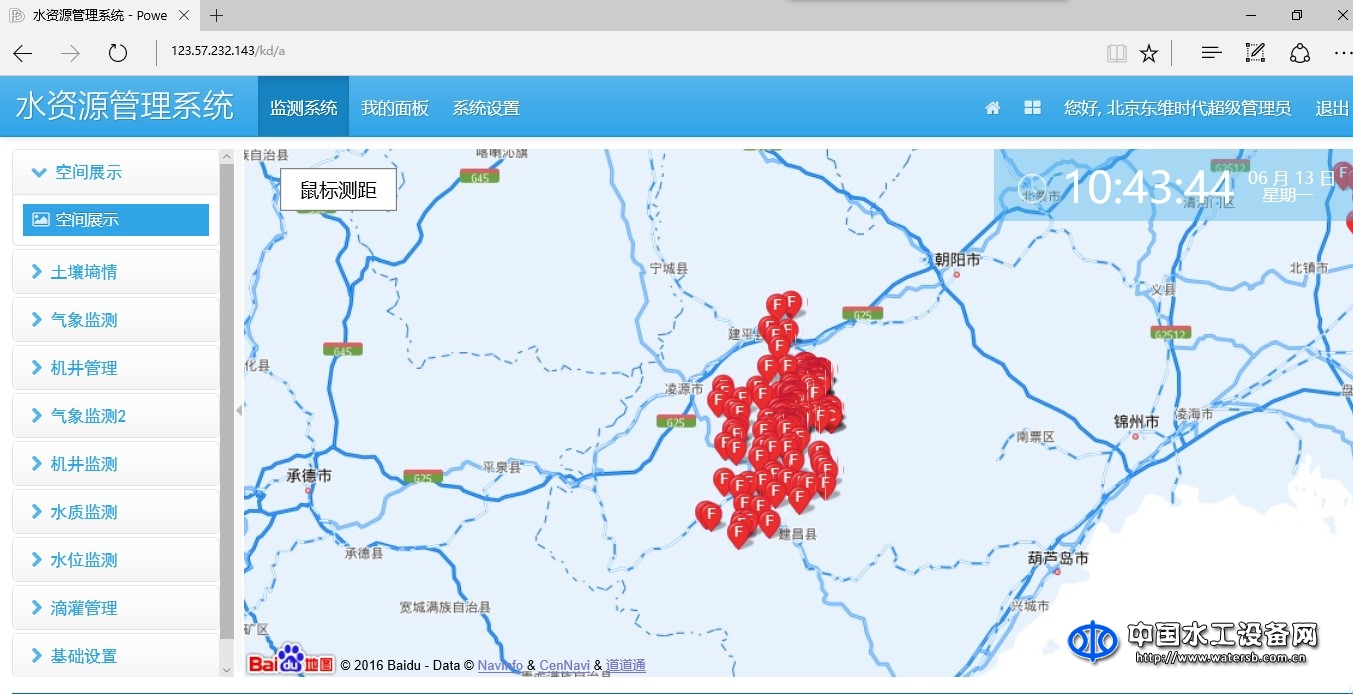Open the CenNavi link
The image size is (1353, 694).
(x=565, y=665)
